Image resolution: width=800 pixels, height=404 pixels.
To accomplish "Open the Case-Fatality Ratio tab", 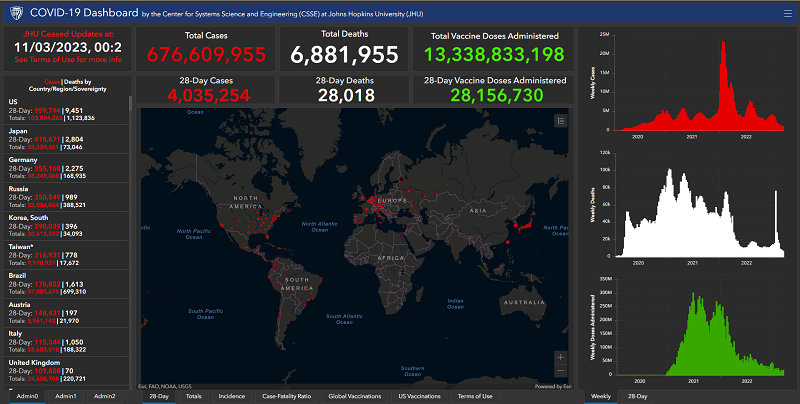I will click(x=286, y=396).
